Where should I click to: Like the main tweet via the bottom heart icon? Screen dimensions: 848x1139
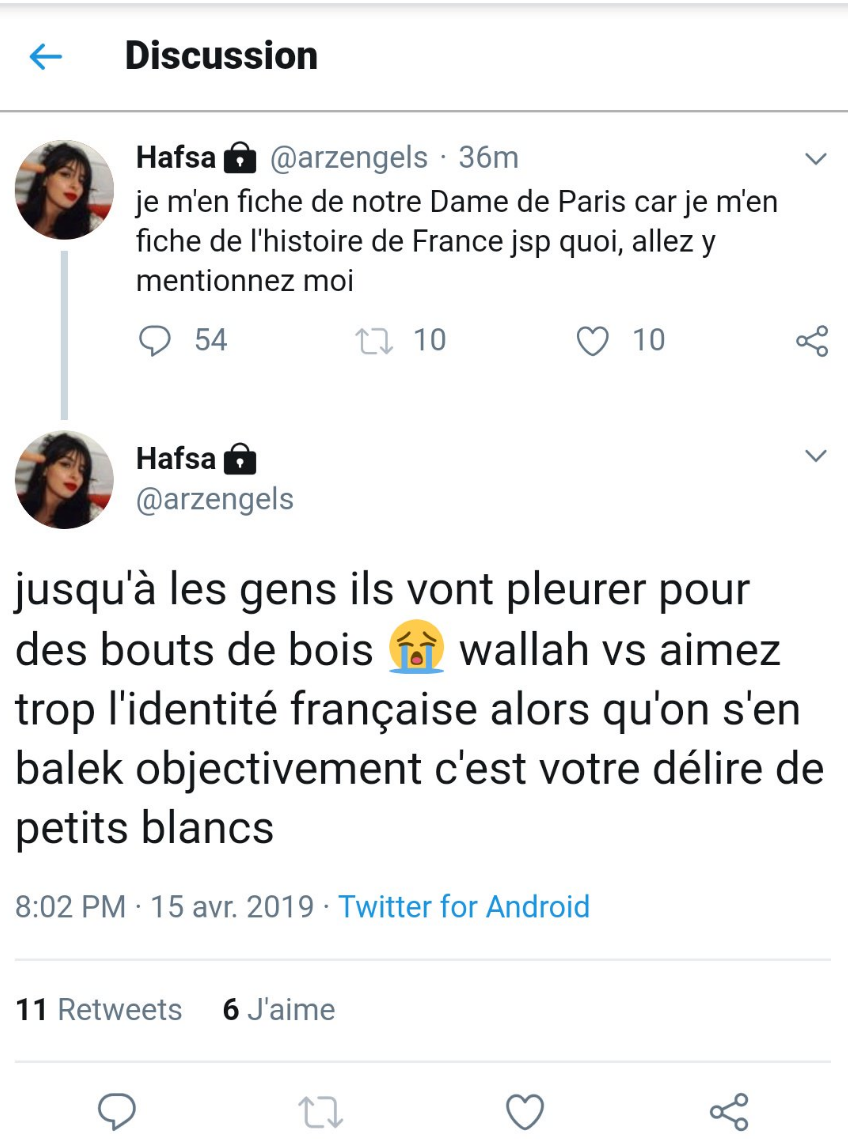tap(525, 1111)
